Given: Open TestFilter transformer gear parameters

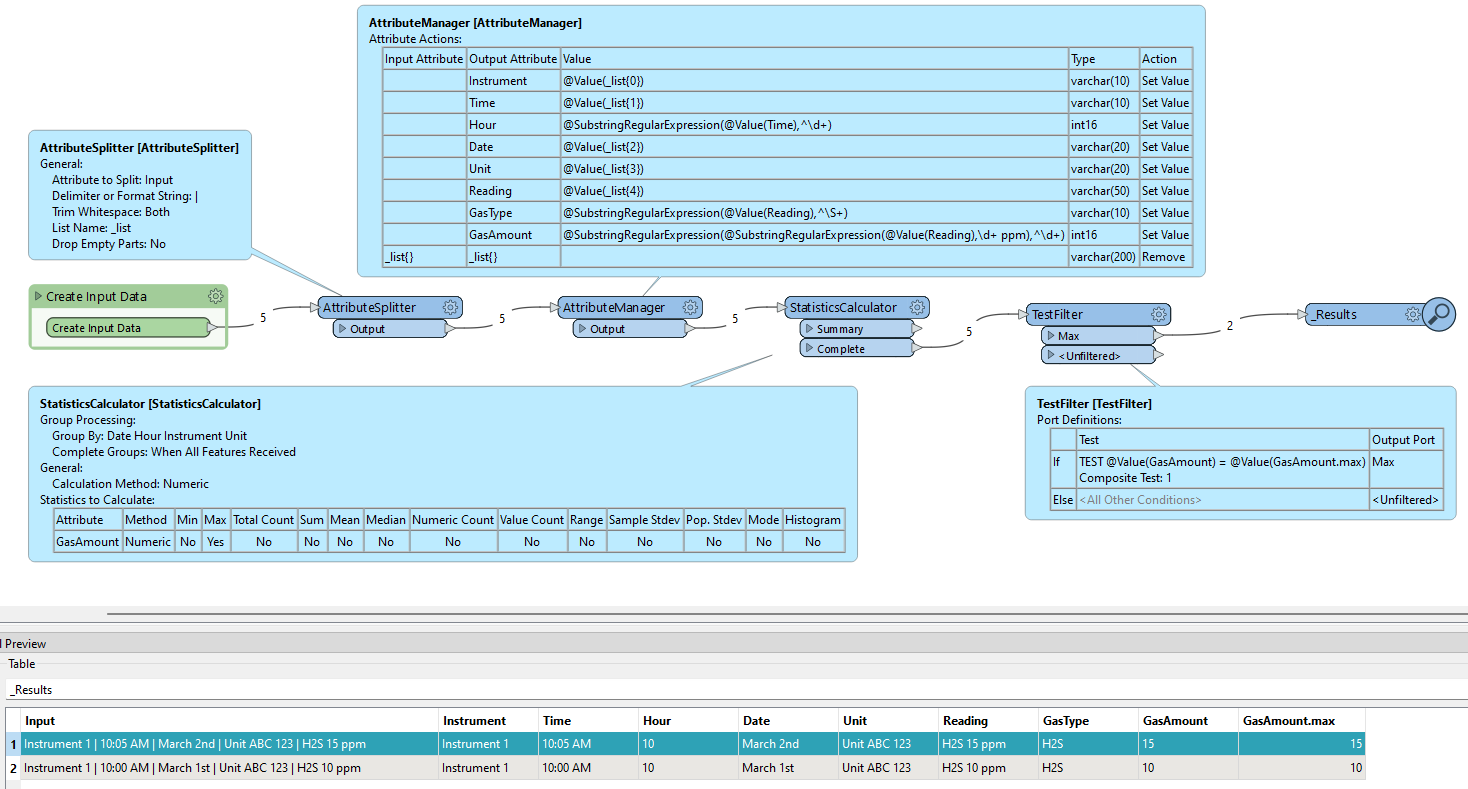Looking at the screenshot, I should pyautogui.click(x=1158, y=314).
